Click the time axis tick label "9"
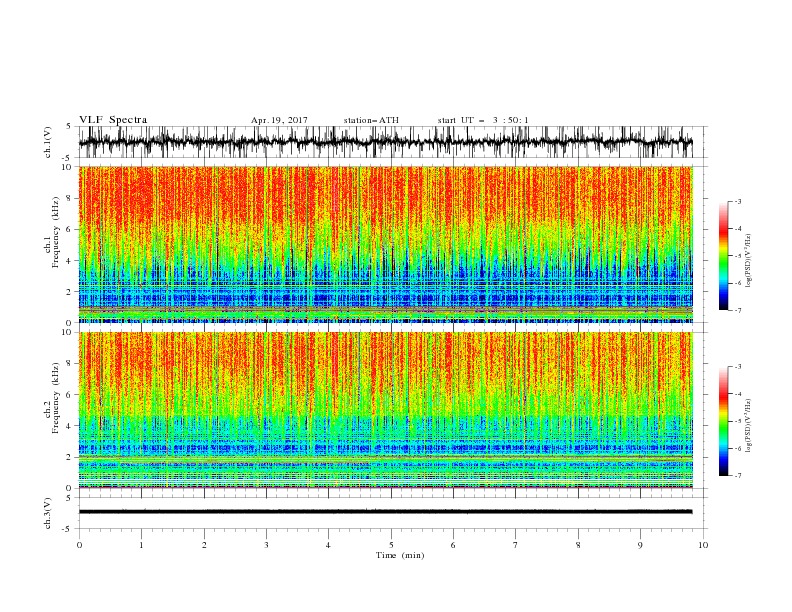 click(640, 545)
